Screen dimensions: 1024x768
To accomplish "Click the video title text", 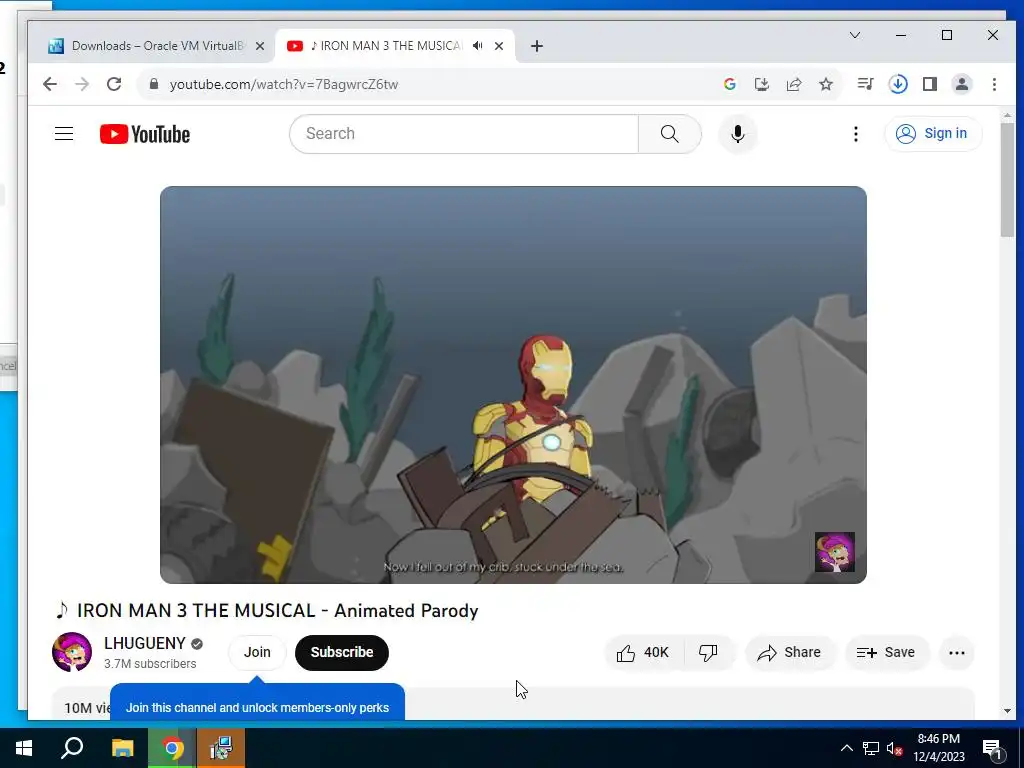I will (267, 611).
